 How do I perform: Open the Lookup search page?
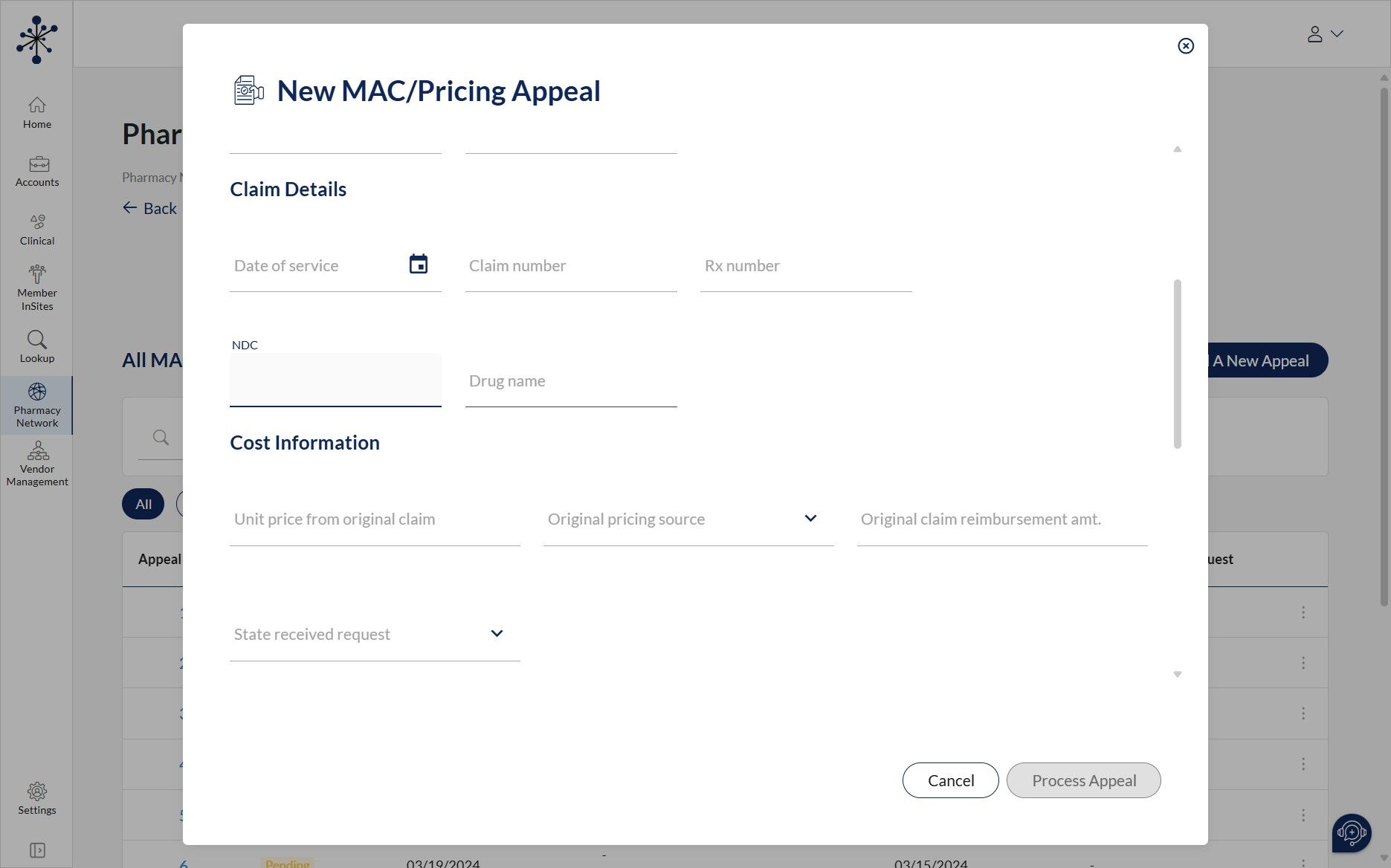[37, 346]
